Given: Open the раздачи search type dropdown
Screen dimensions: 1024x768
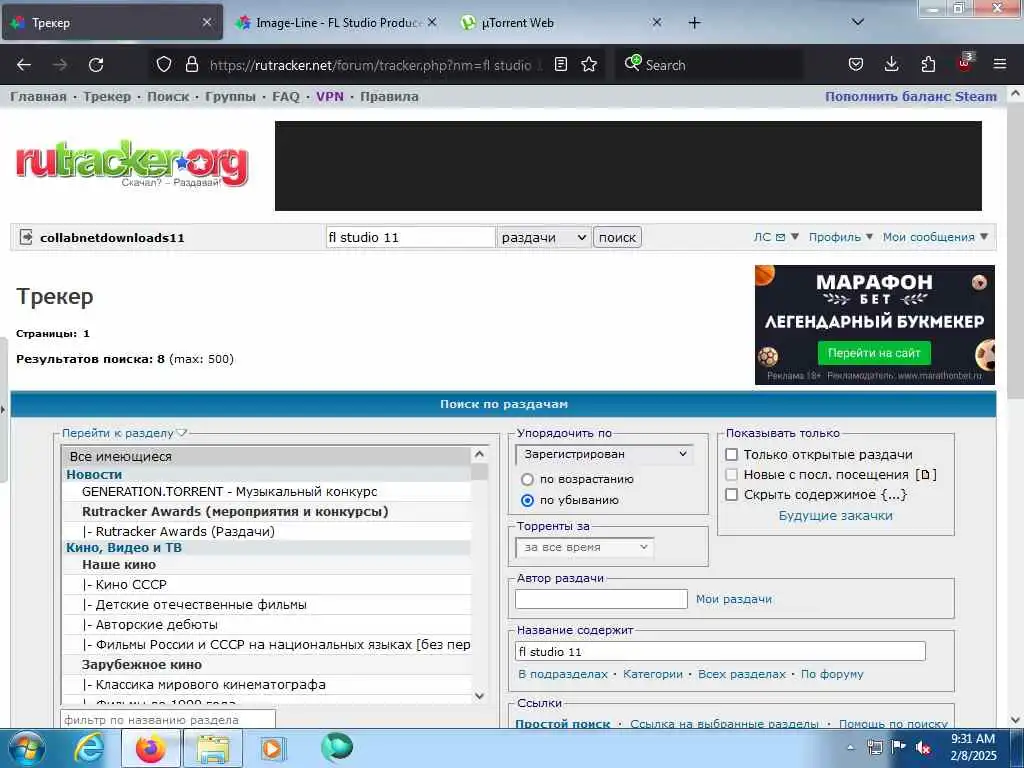Looking at the screenshot, I should (543, 238).
